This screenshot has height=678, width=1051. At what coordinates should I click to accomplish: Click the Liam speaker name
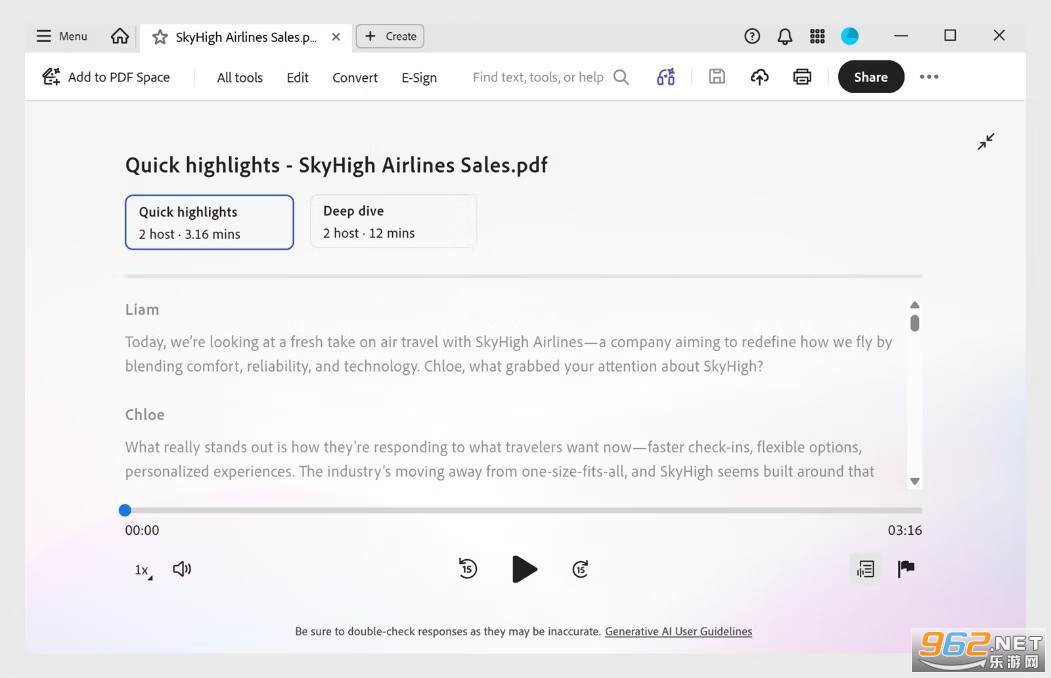[x=142, y=310]
